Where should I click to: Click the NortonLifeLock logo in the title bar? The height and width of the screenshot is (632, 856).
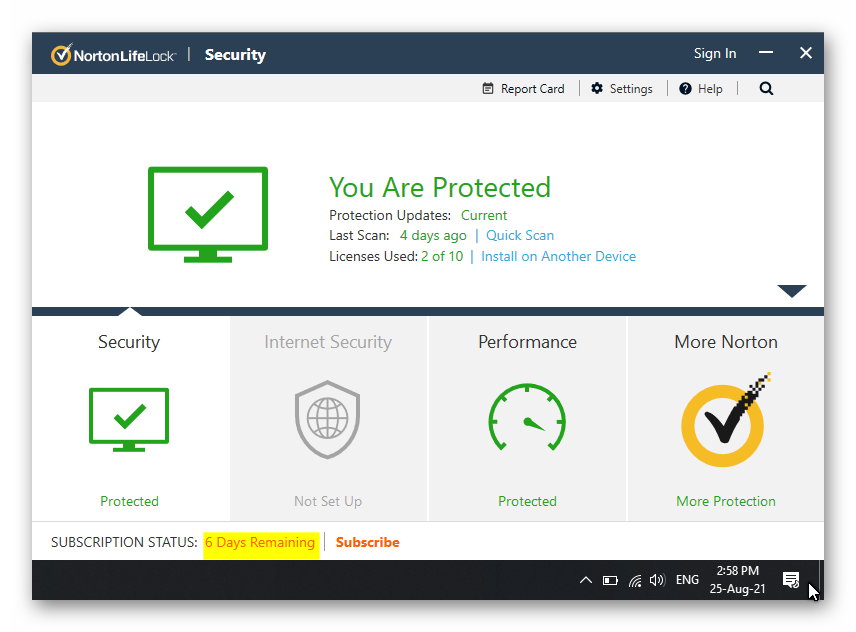pyautogui.click(x=113, y=55)
